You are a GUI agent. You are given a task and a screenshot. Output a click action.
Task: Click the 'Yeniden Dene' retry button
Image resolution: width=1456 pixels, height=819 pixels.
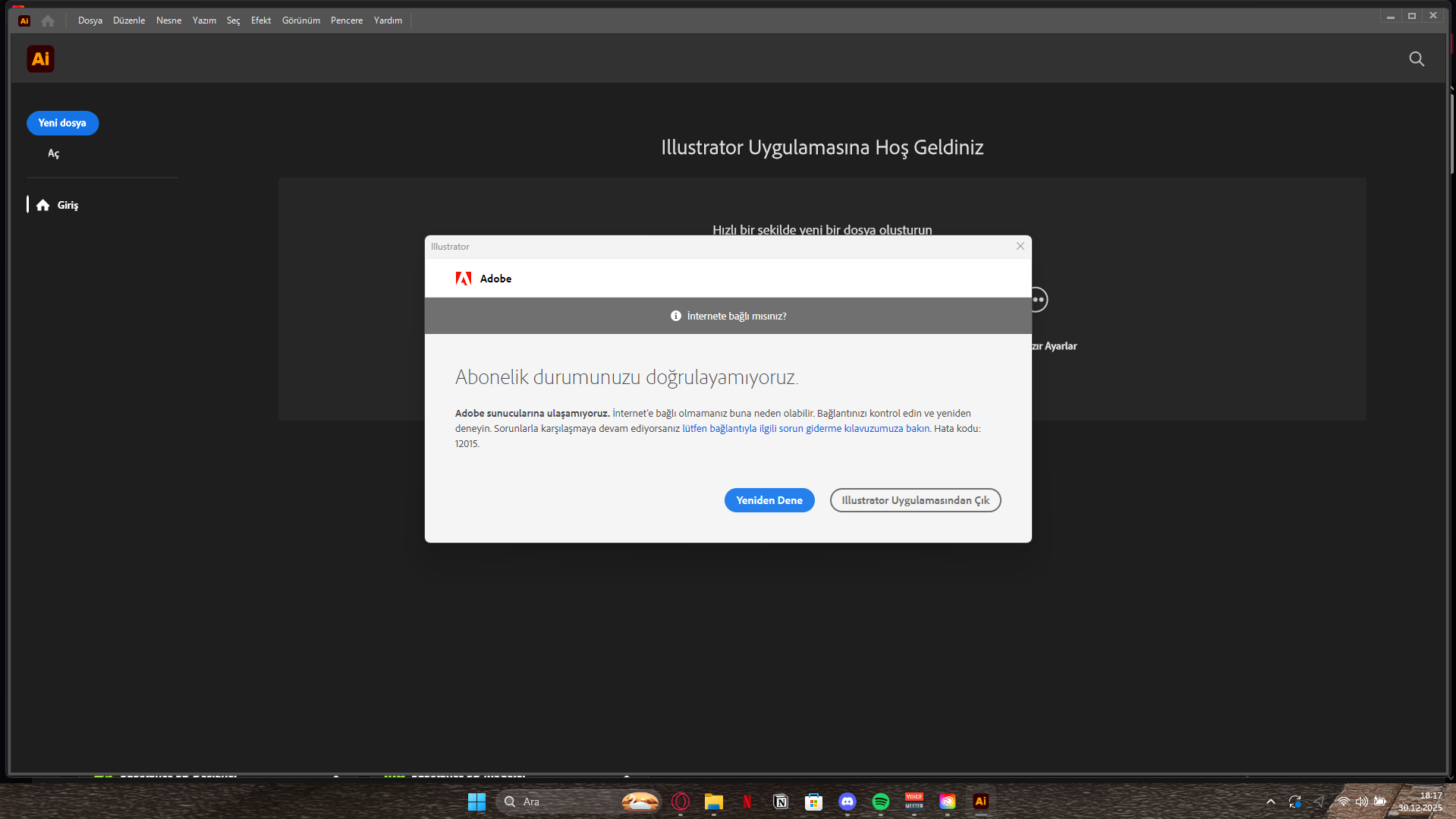(x=769, y=500)
